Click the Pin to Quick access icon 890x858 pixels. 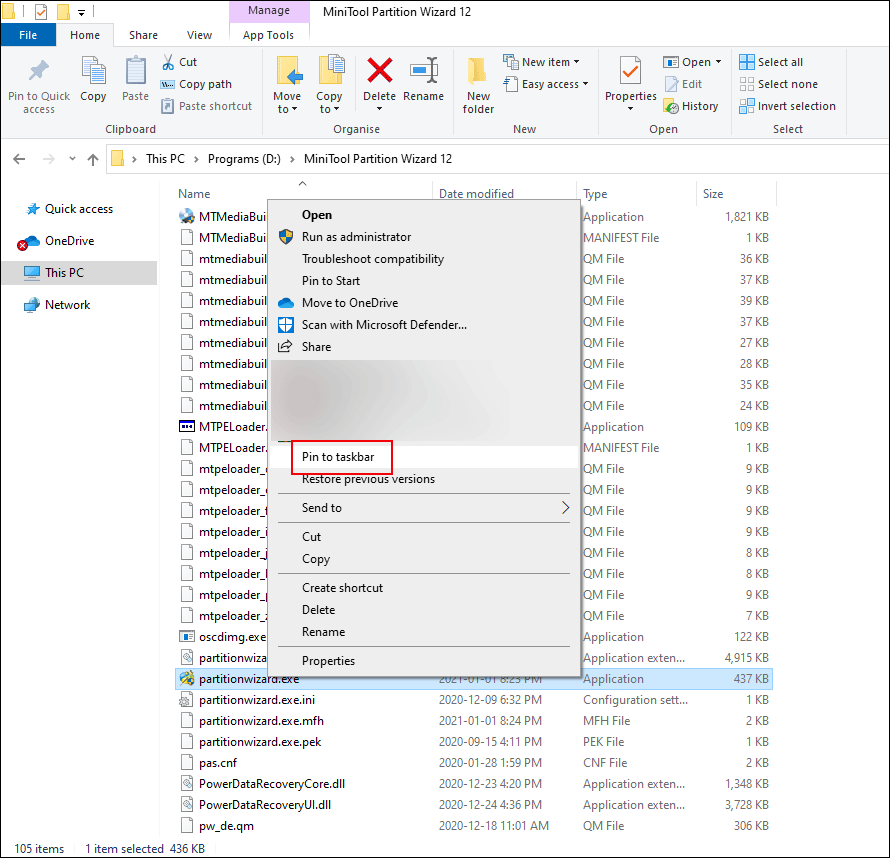(x=38, y=73)
